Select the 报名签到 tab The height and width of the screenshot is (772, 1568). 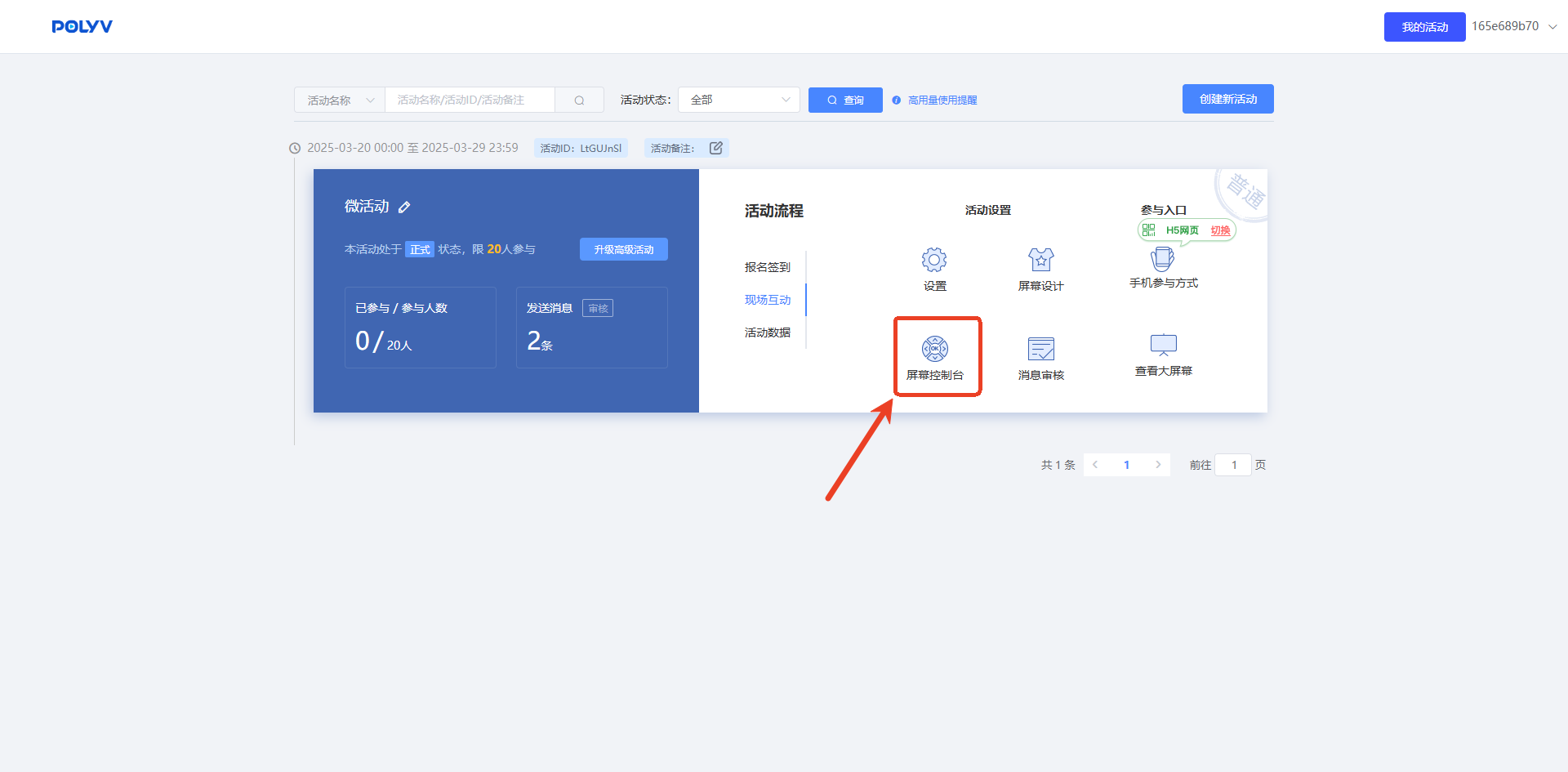pyautogui.click(x=768, y=267)
